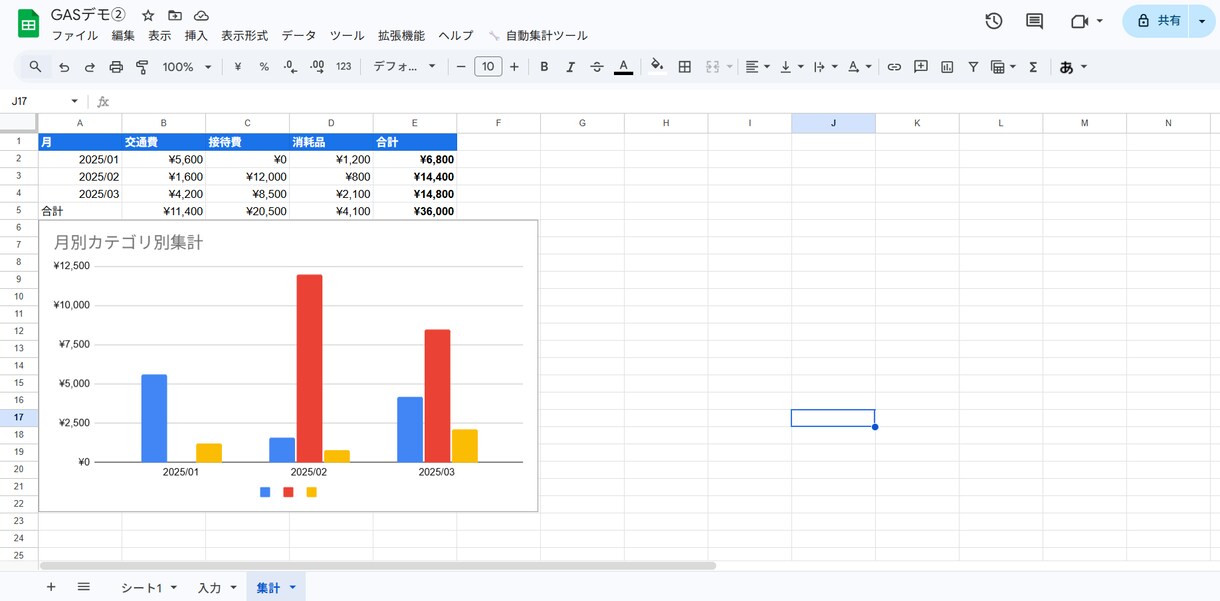Viewport: 1220px width, 601px height.
Task: Check cloud save status icon
Action: coord(201,16)
